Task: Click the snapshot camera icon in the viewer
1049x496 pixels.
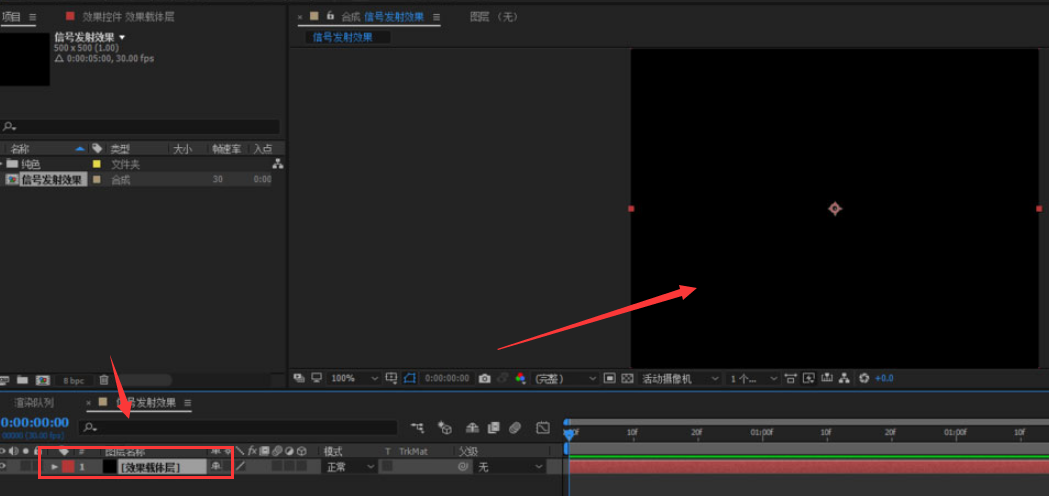Action: pos(484,379)
